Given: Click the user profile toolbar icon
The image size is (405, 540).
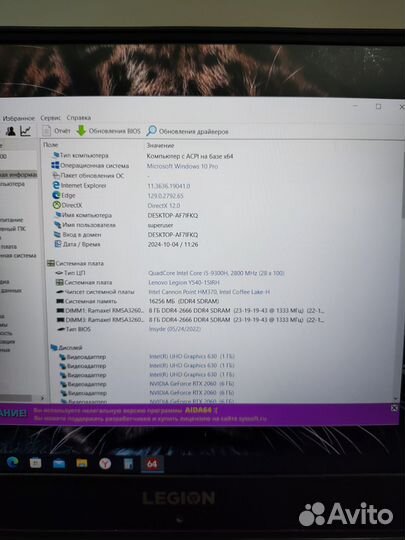Looking at the screenshot, I should click(10, 131).
